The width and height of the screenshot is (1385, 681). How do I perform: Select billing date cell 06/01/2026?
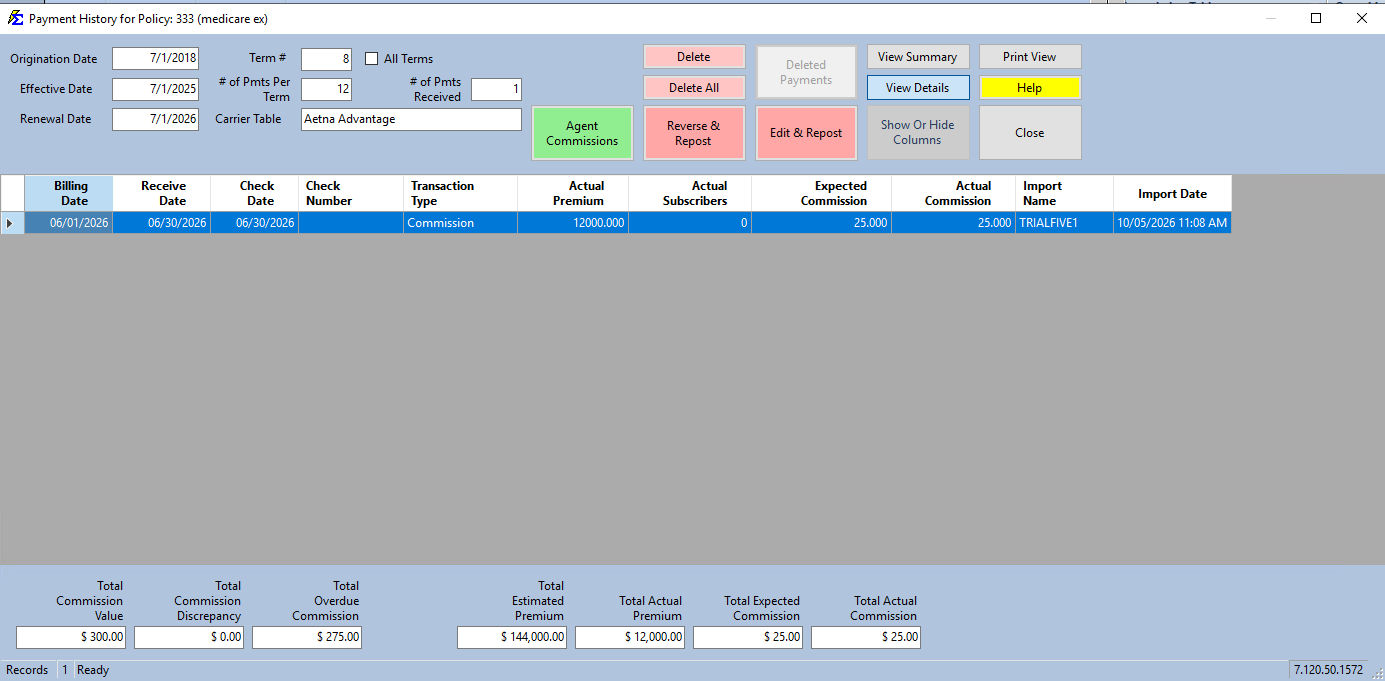click(x=69, y=223)
